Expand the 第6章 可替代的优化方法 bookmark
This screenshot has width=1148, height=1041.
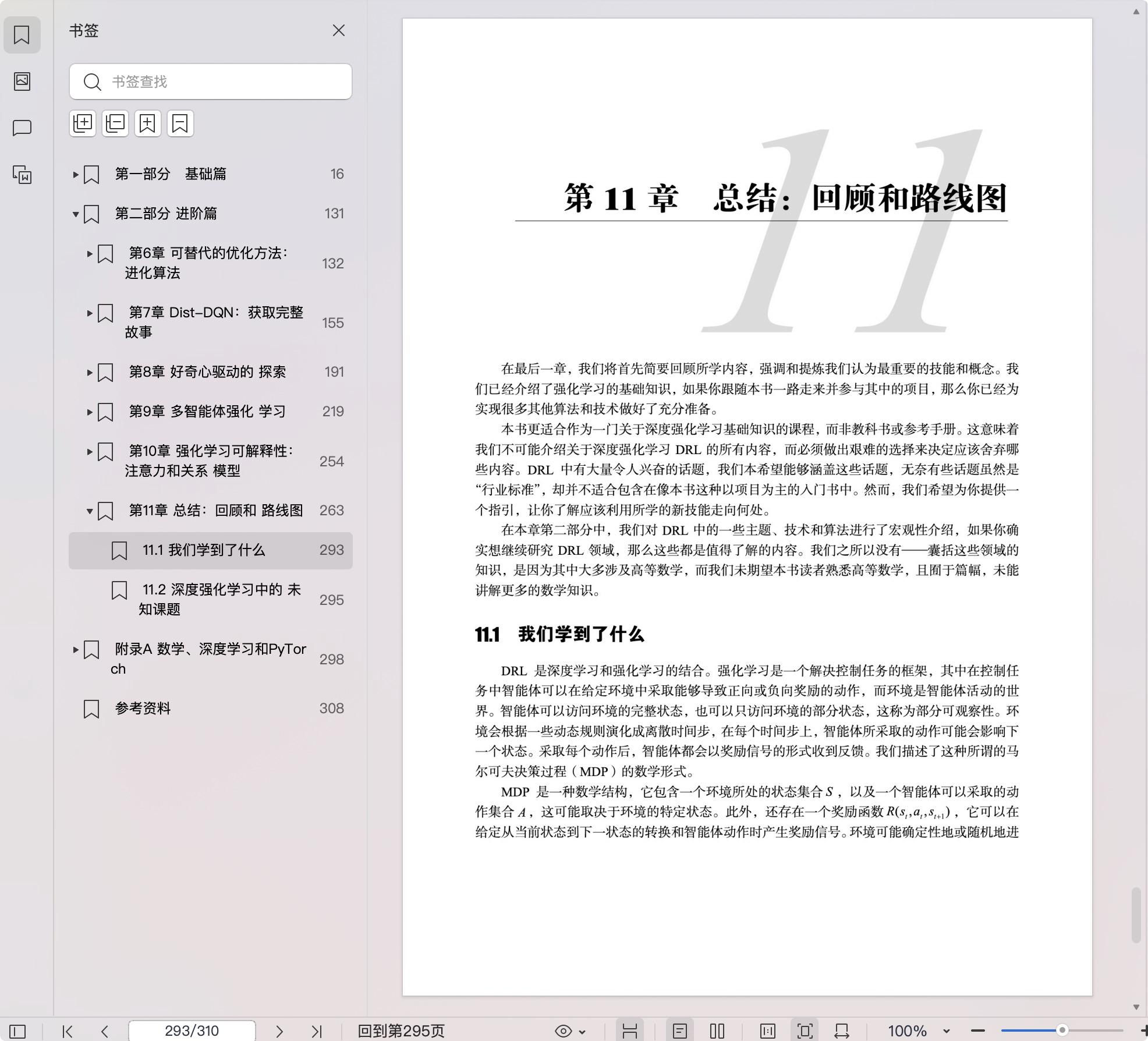click(x=90, y=253)
